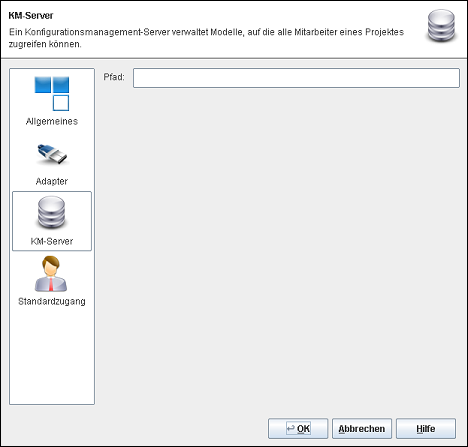The height and width of the screenshot is (447, 468).
Task: Click the return arrow icon on OK button
Action: [x=291, y=428]
